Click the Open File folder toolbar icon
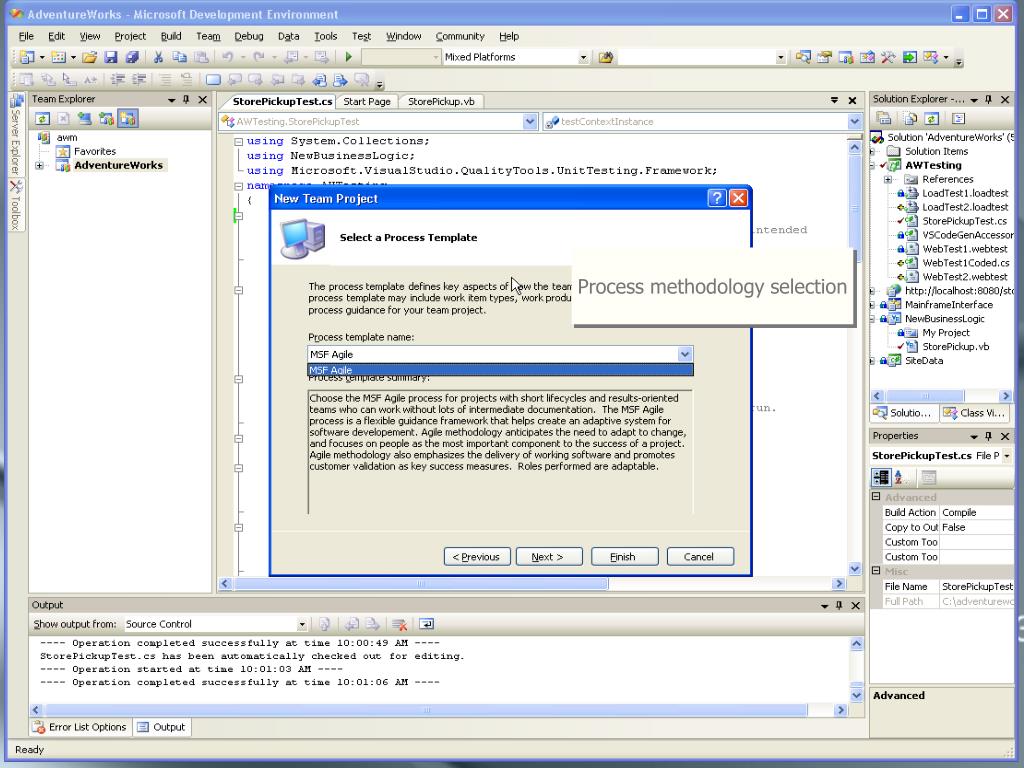Viewport: 1024px width, 768px height. tap(89, 57)
